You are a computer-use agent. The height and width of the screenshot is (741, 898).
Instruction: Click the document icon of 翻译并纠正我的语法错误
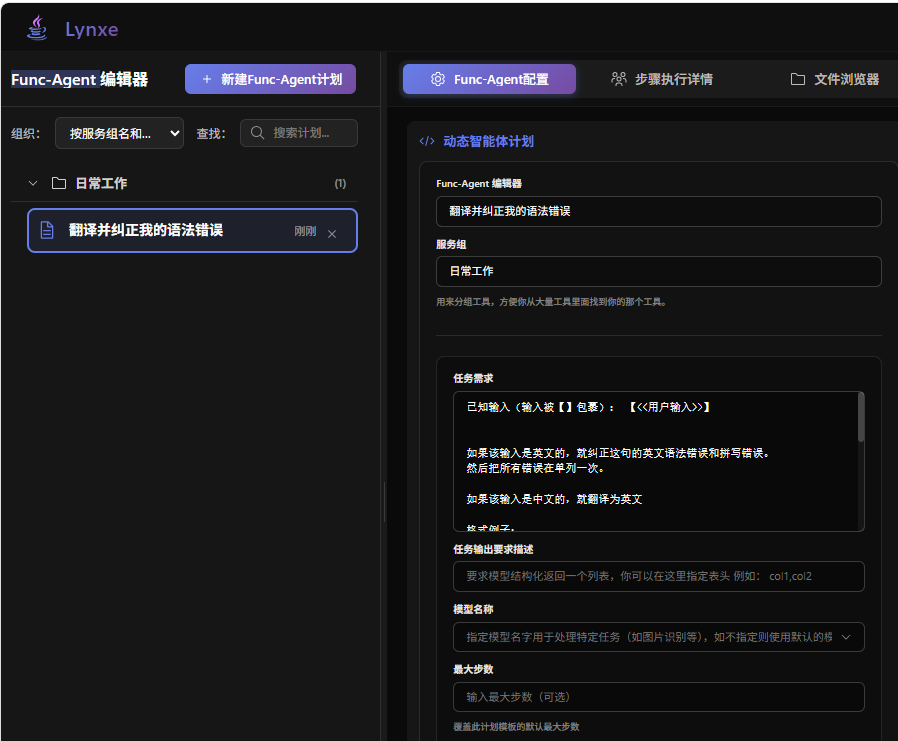(x=47, y=229)
